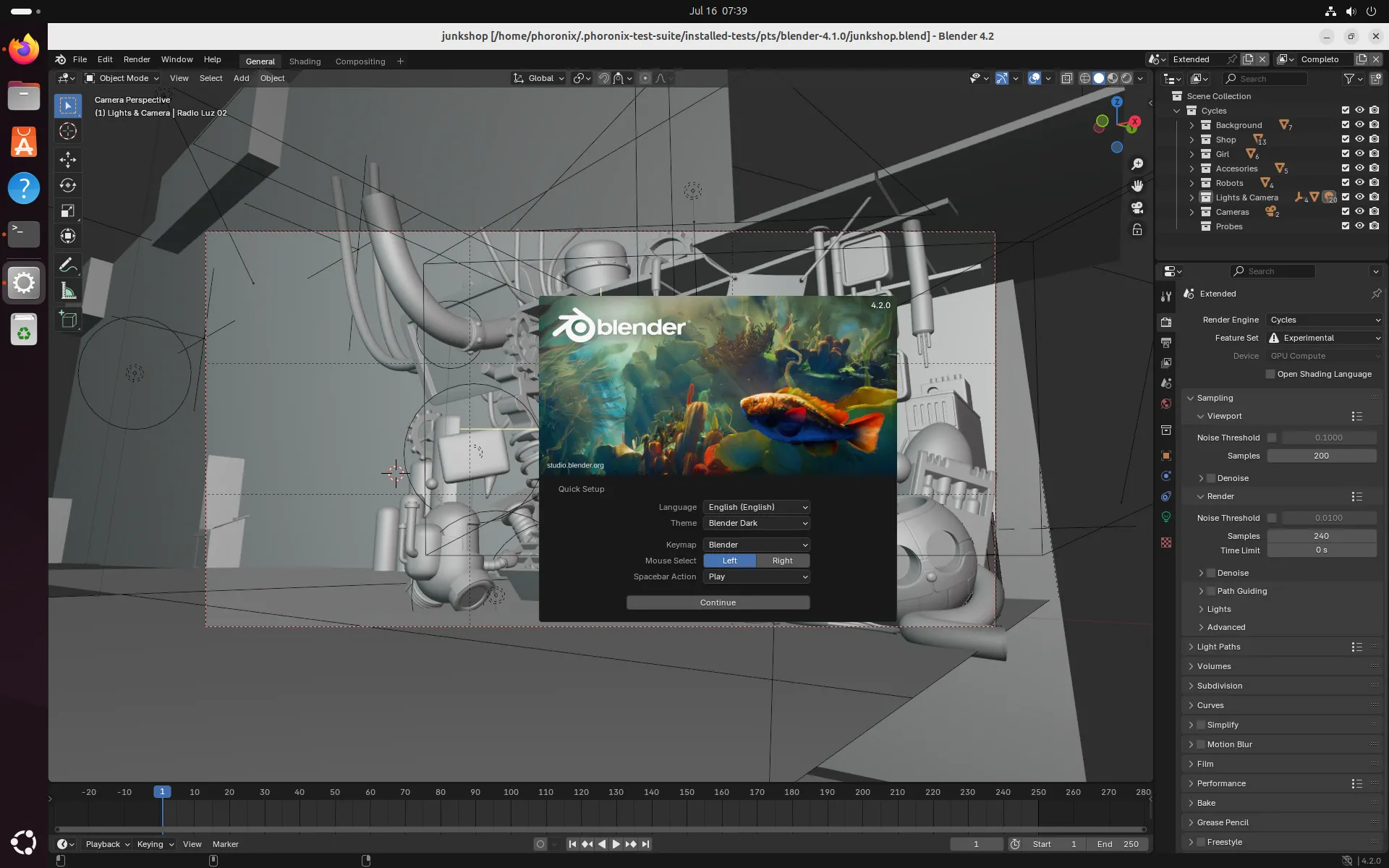Switch to rendered viewport shading
This screenshot has height=868, width=1389.
coord(1126,78)
